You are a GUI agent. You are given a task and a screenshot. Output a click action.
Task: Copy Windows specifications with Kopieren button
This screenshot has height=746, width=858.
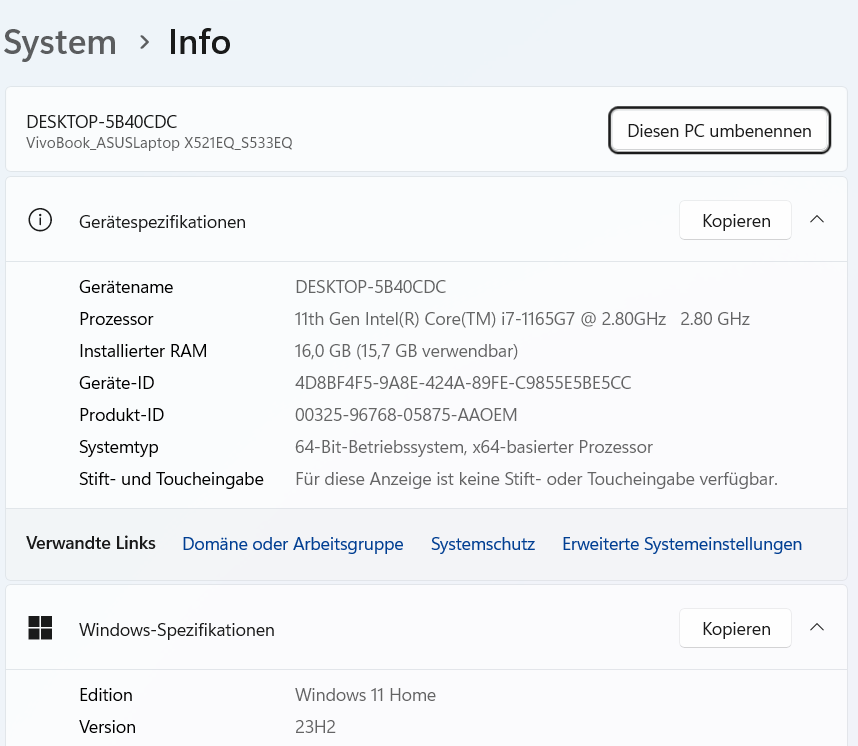(x=735, y=628)
